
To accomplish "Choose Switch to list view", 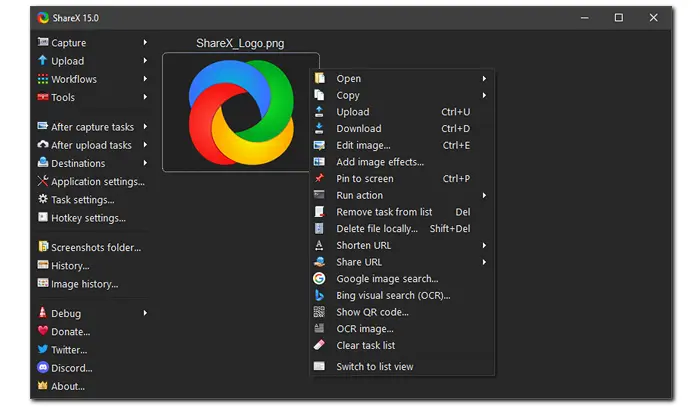I will [402, 366].
